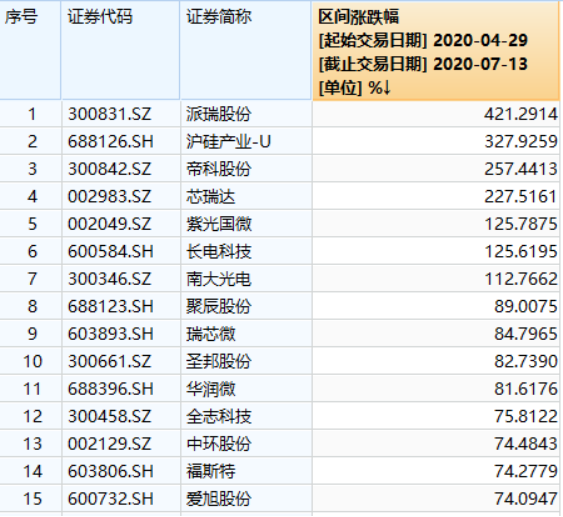Select the 沪硅产业-U name cell
Screen dimensions: 563x517
pos(228,142)
